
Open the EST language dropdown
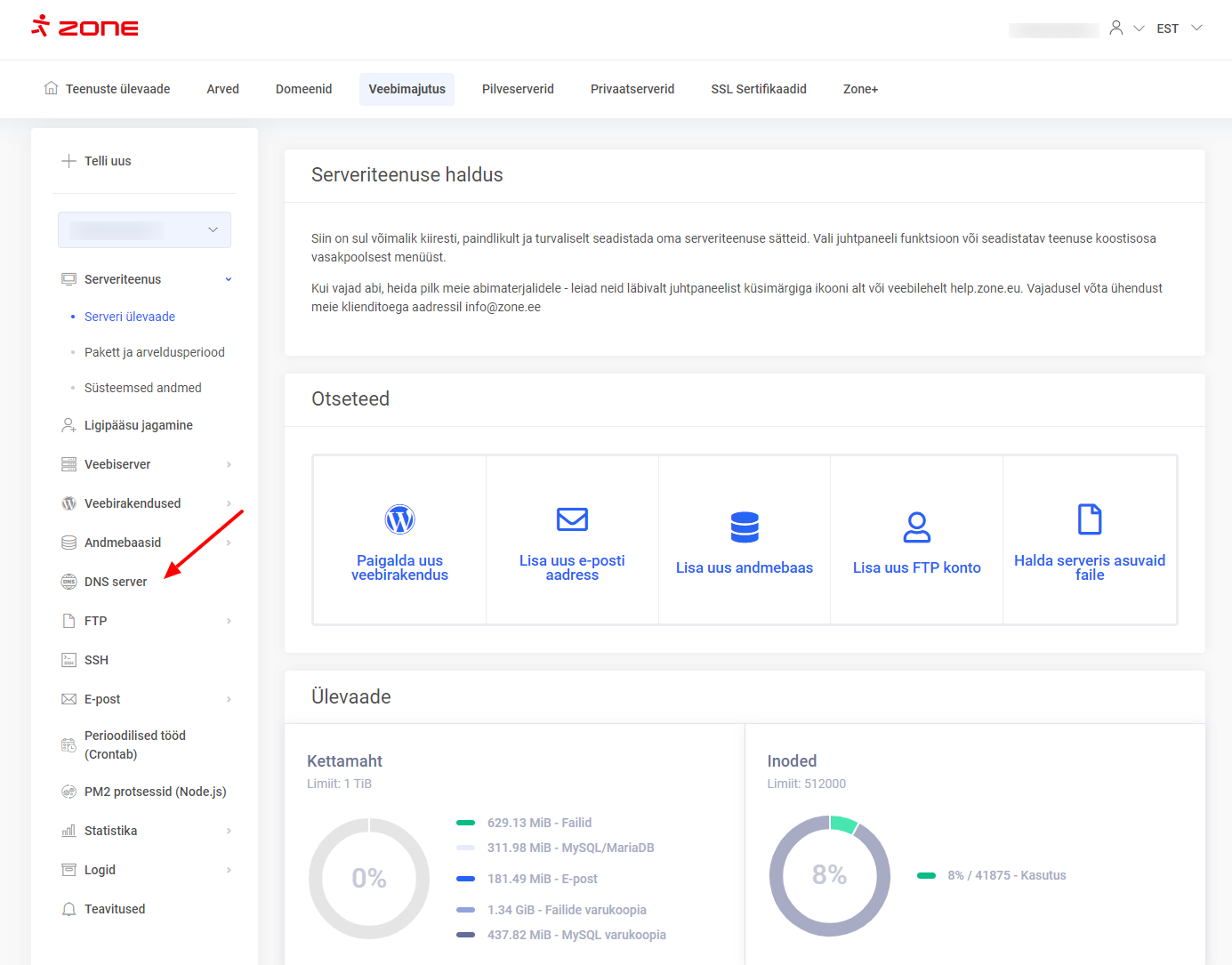(x=1179, y=28)
